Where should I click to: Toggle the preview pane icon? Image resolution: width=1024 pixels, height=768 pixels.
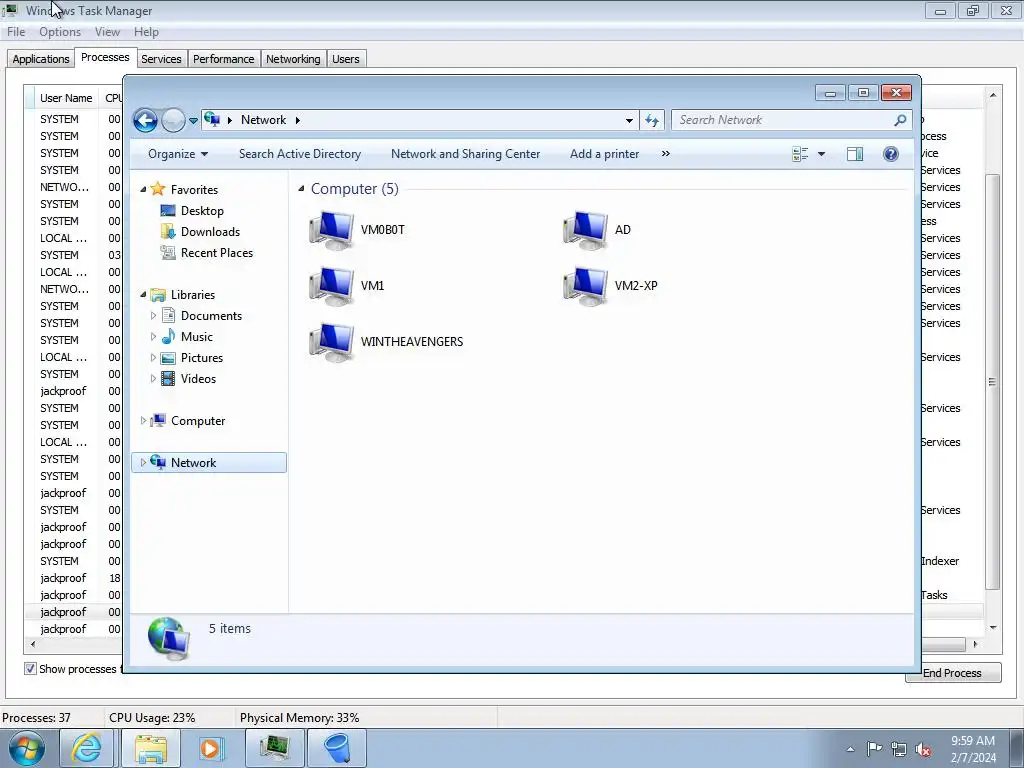tap(855, 154)
